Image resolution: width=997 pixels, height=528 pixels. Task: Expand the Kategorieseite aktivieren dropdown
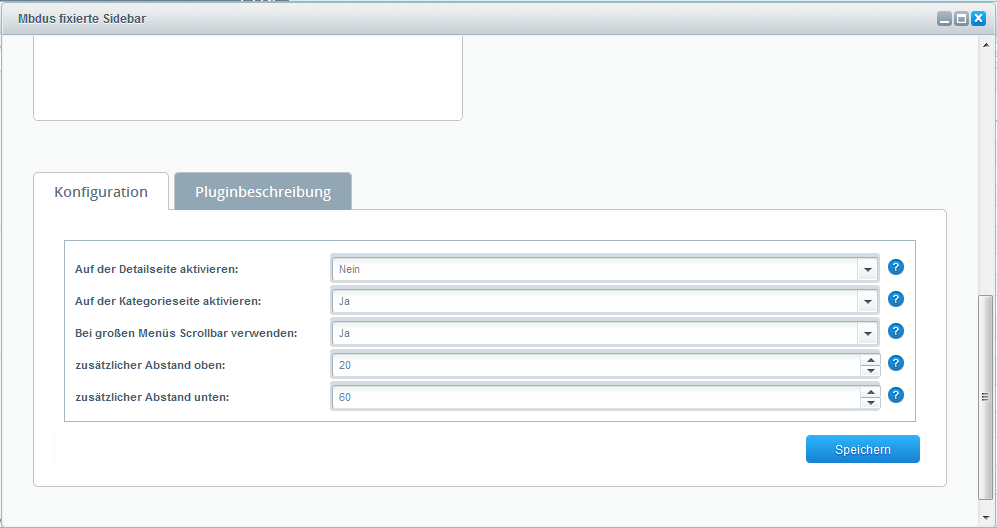(866, 301)
